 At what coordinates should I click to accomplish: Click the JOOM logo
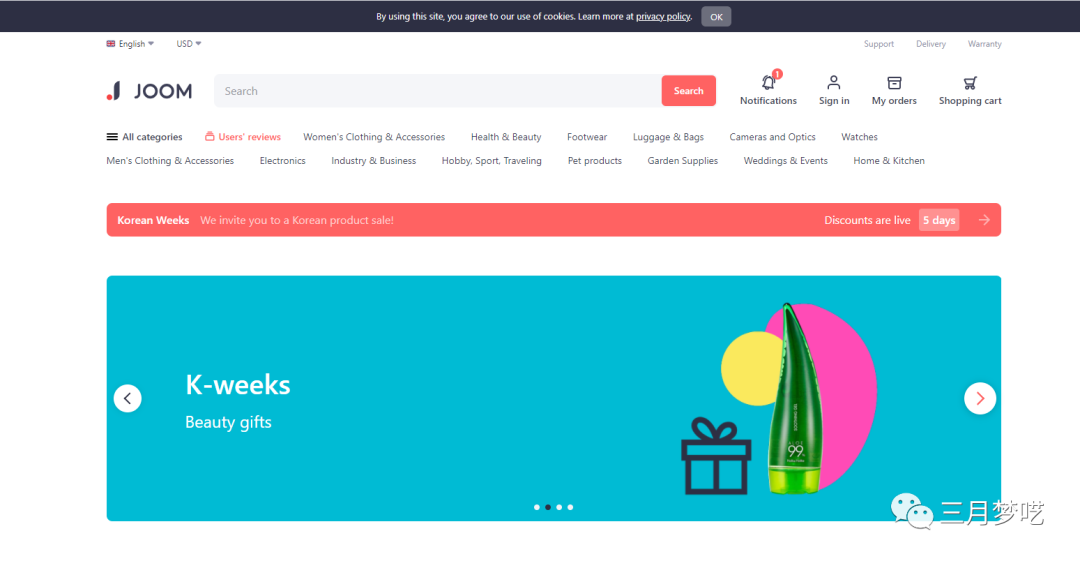[149, 91]
